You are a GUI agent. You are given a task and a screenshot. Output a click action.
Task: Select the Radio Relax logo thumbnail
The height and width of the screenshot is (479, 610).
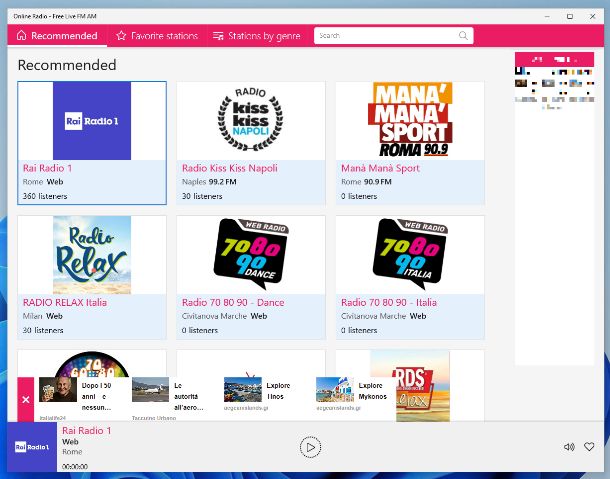click(92, 255)
